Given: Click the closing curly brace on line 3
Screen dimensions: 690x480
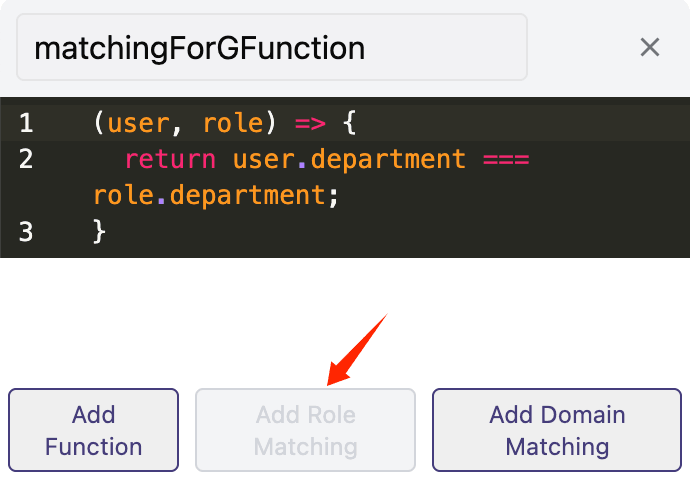Looking at the screenshot, I should tap(99, 232).
